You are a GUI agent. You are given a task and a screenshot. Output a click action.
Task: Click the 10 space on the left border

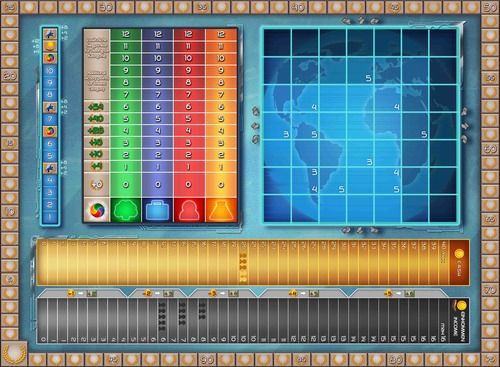click(10, 211)
